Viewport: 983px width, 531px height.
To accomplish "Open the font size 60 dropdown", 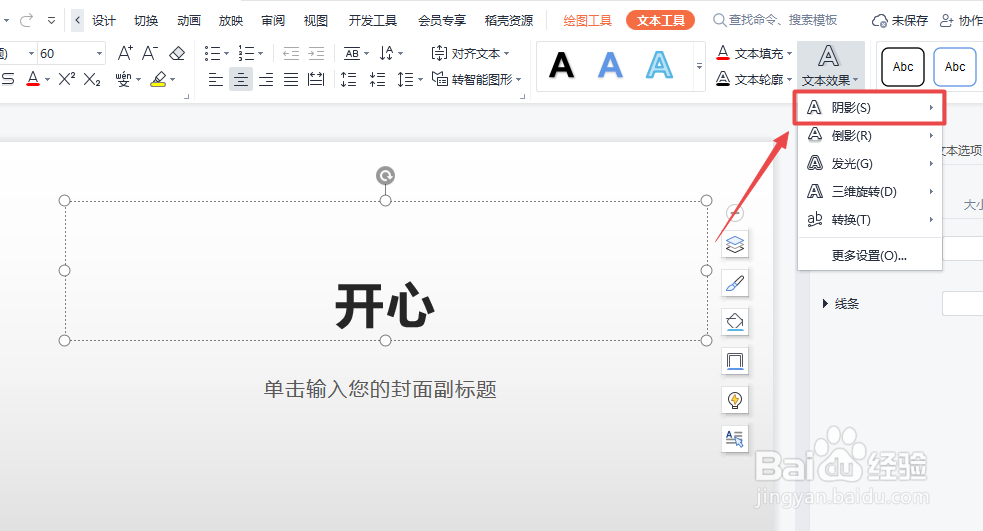I will coord(99,54).
